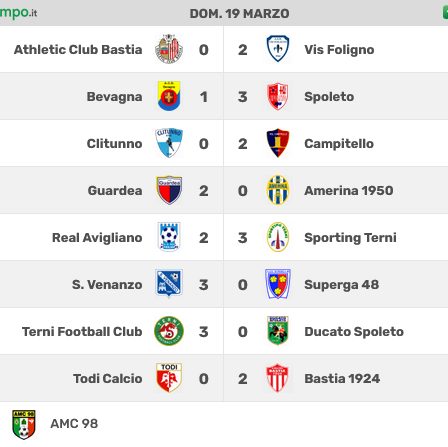The width and height of the screenshot is (448, 447).
Task: Click the DOM. 19 MARZO date header
Action: [x=239, y=14]
